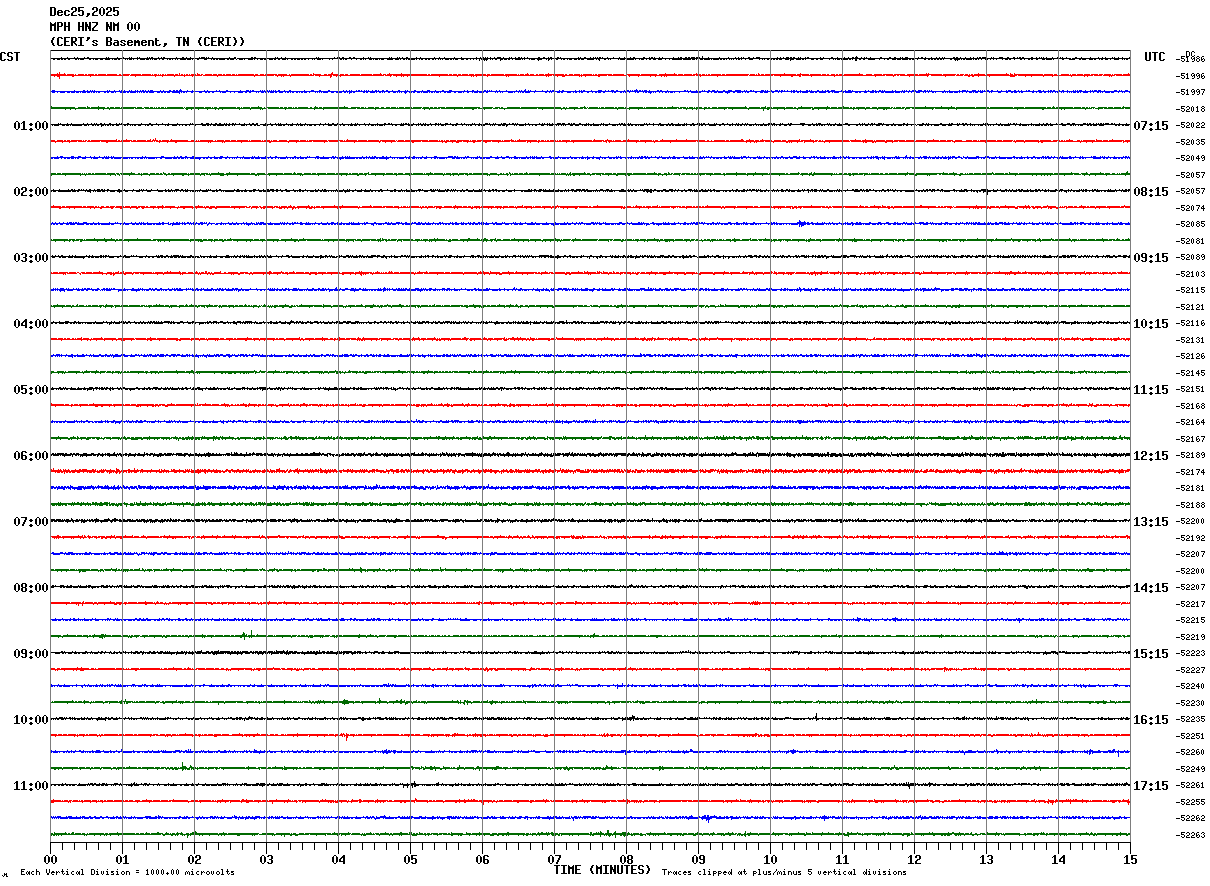The width and height of the screenshot is (1210, 886).
Task: Click the 11:15 UTC row label
Action: pos(1151,390)
